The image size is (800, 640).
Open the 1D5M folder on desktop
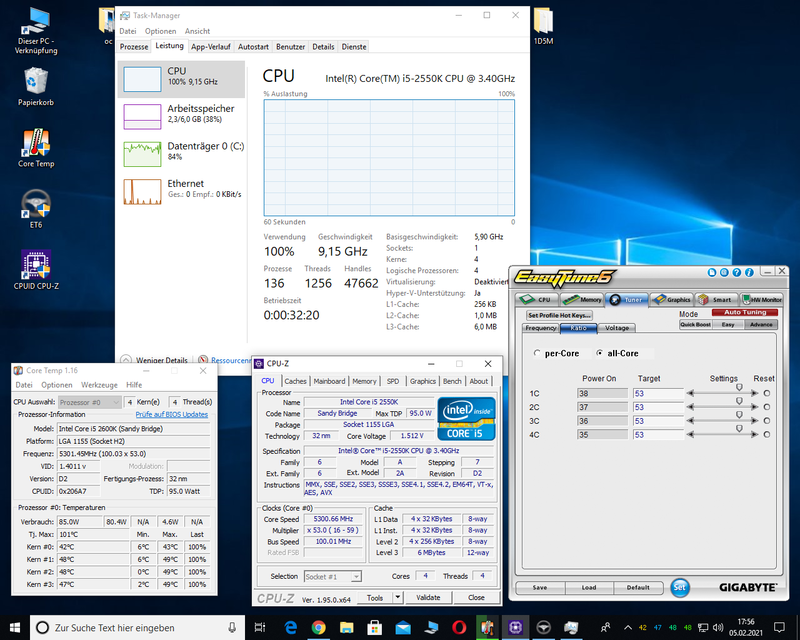543,27
